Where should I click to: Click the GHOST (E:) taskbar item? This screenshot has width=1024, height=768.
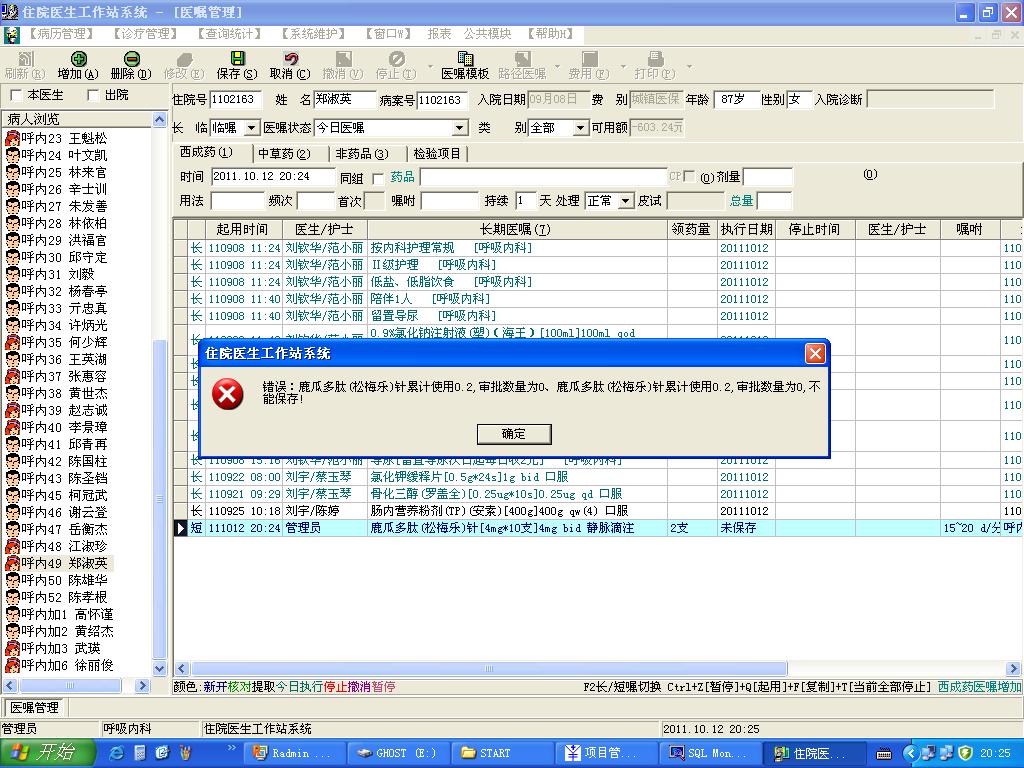coord(399,753)
